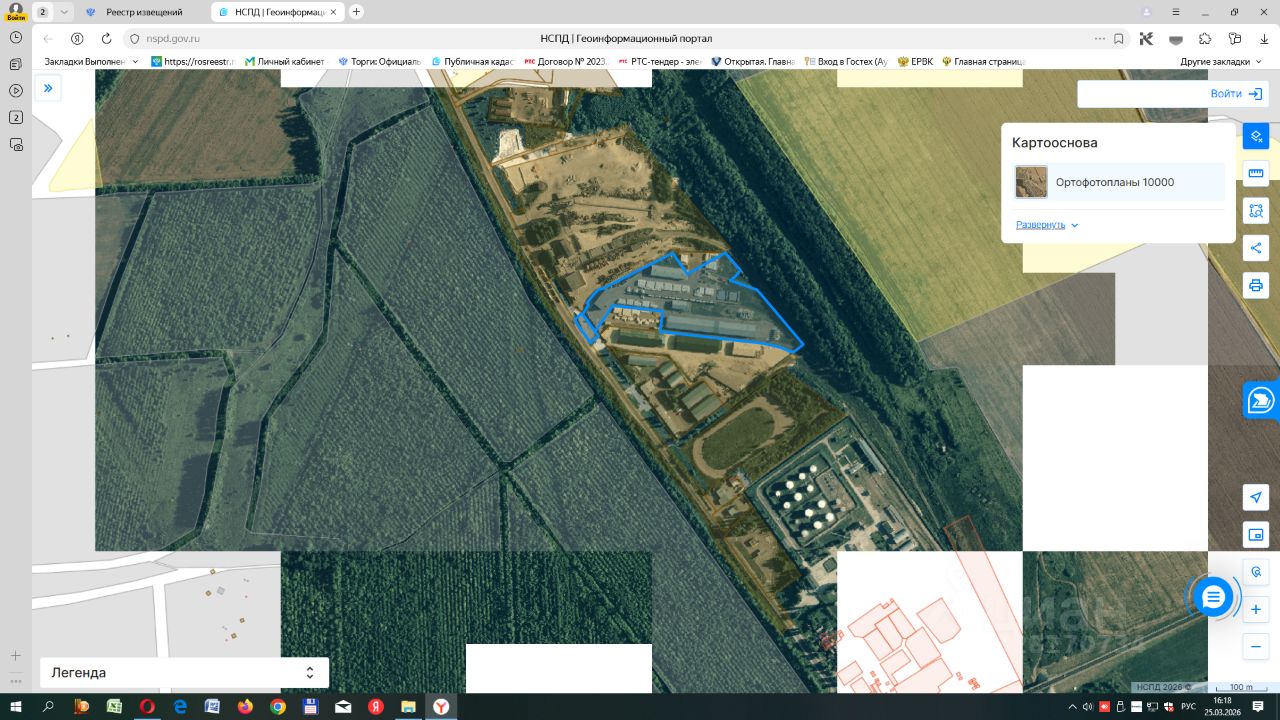
Task: Open the ЕРВК bookmark
Action: (915, 61)
